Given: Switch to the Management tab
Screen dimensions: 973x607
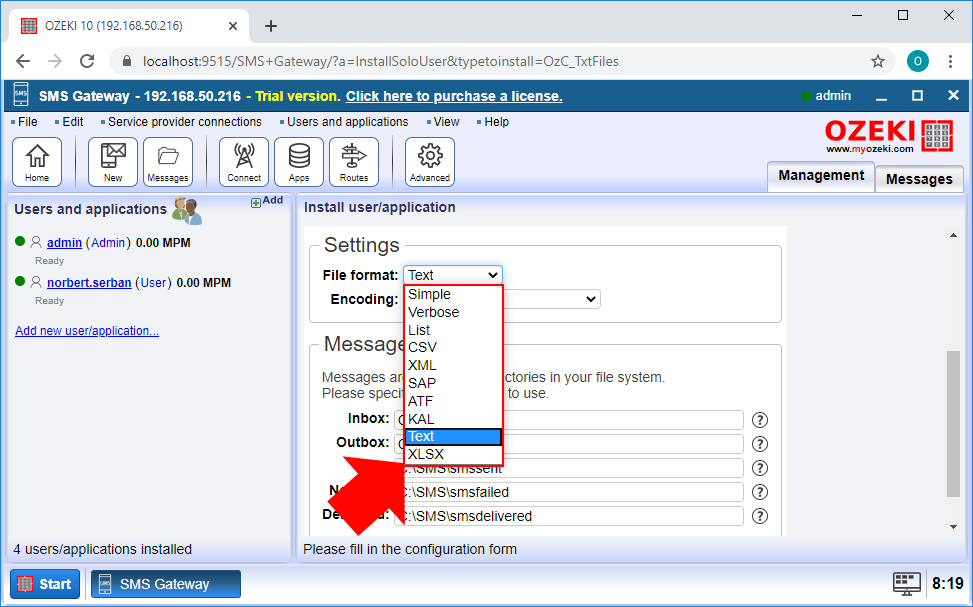Looking at the screenshot, I should [821, 176].
